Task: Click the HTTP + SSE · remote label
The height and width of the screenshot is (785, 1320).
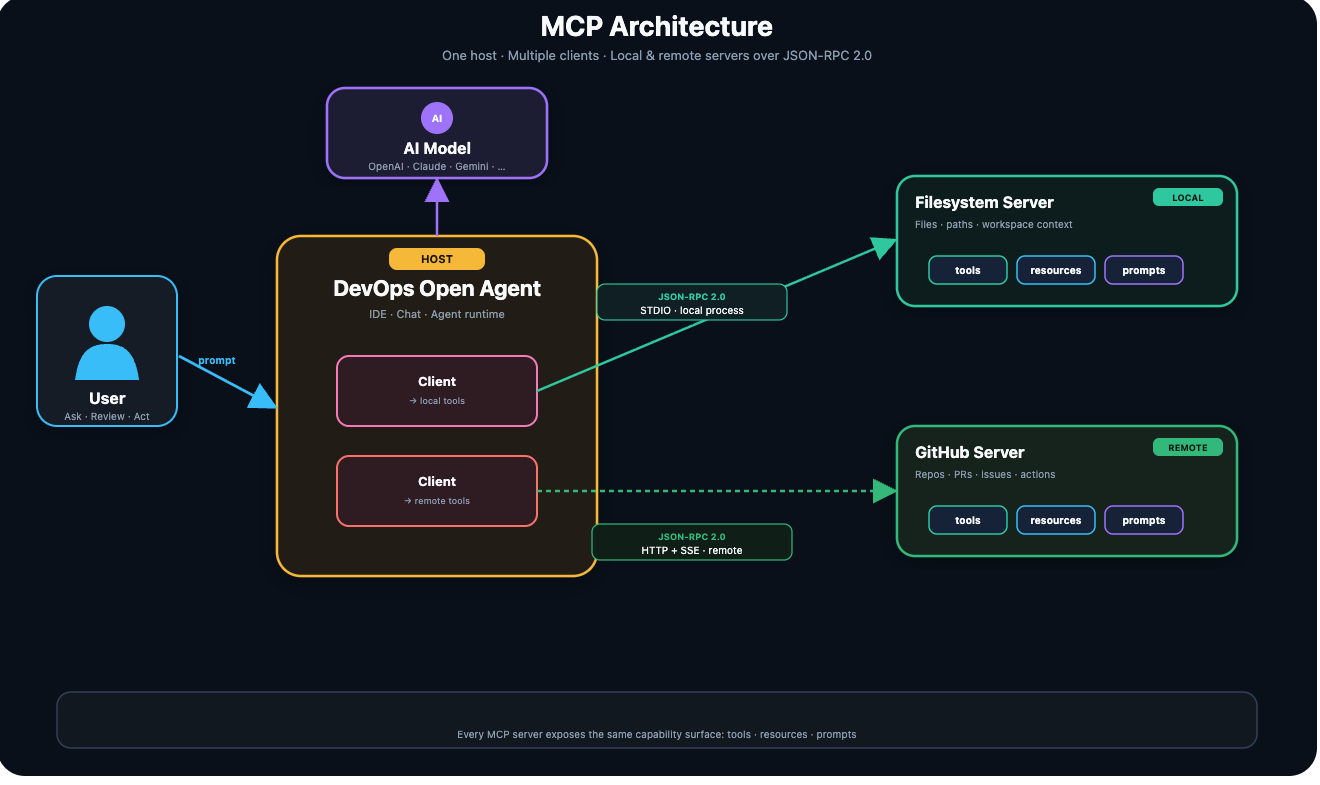Action: (692, 551)
